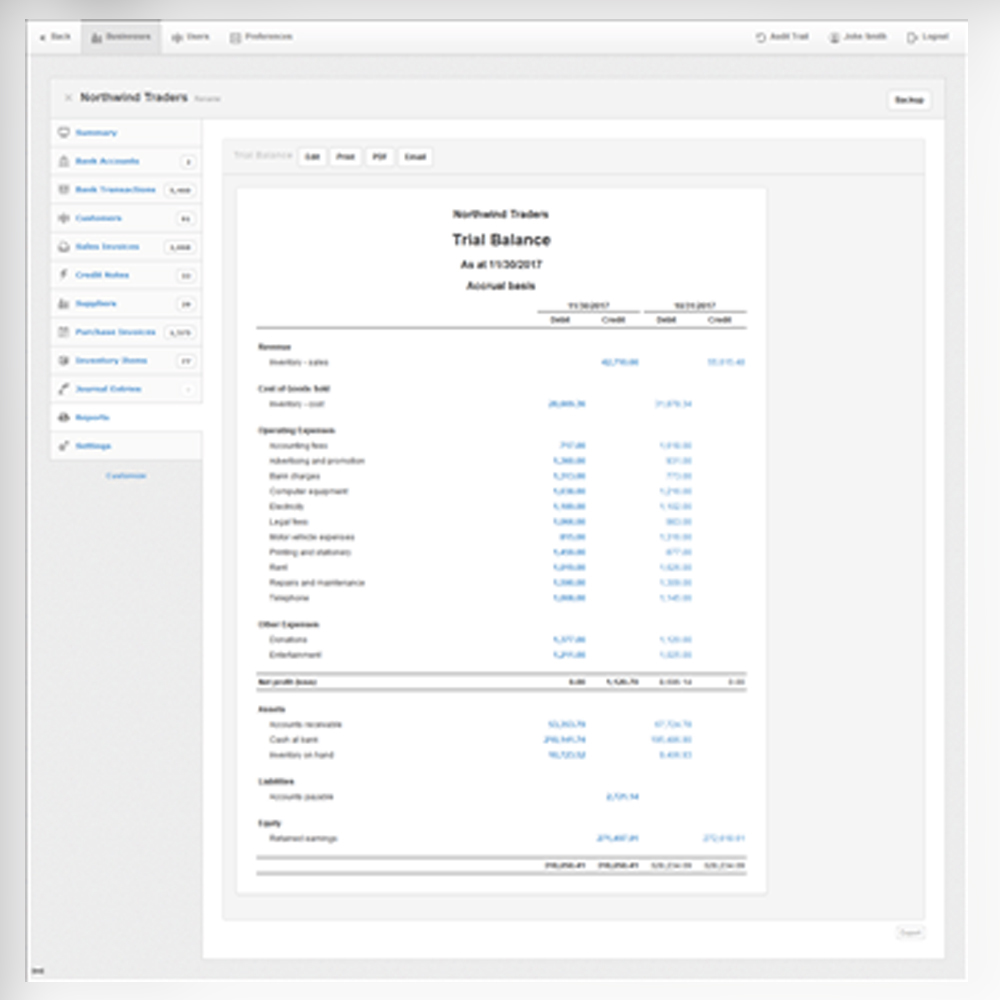This screenshot has width=1000, height=1000.
Task: Select the Suppliers icon in sidebar
Action: pyautogui.click(x=64, y=304)
